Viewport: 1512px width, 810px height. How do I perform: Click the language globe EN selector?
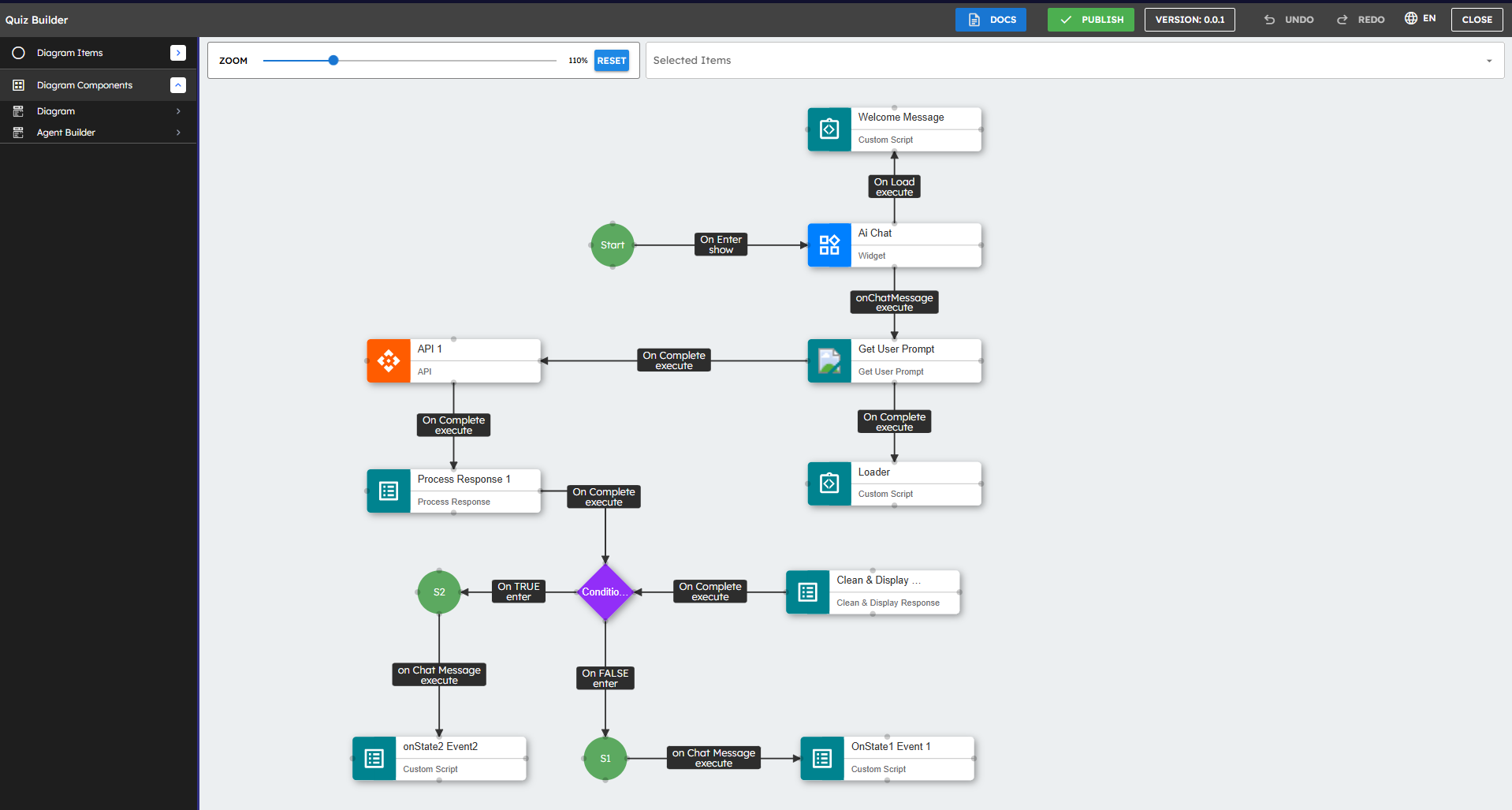coord(1420,19)
